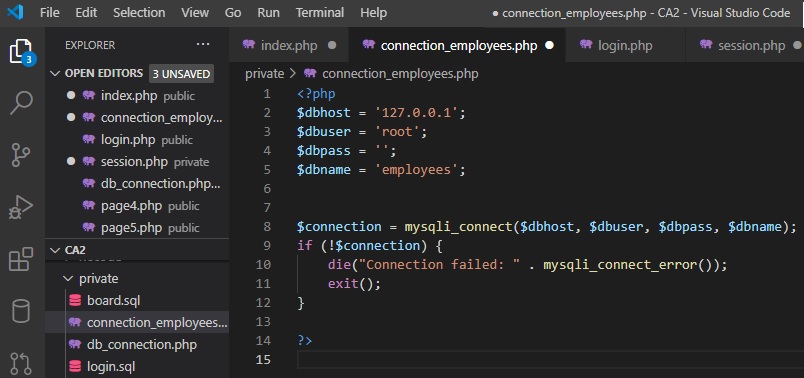Open the Search view in activity bar
The width and height of the screenshot is (804, 378).
click(x=21, y=103)
